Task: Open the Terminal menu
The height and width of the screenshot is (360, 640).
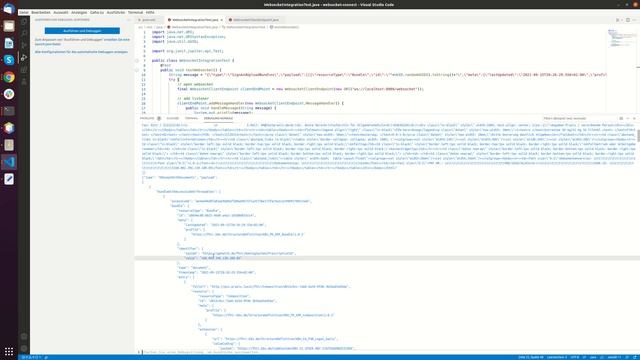Action: pos(135,13)
